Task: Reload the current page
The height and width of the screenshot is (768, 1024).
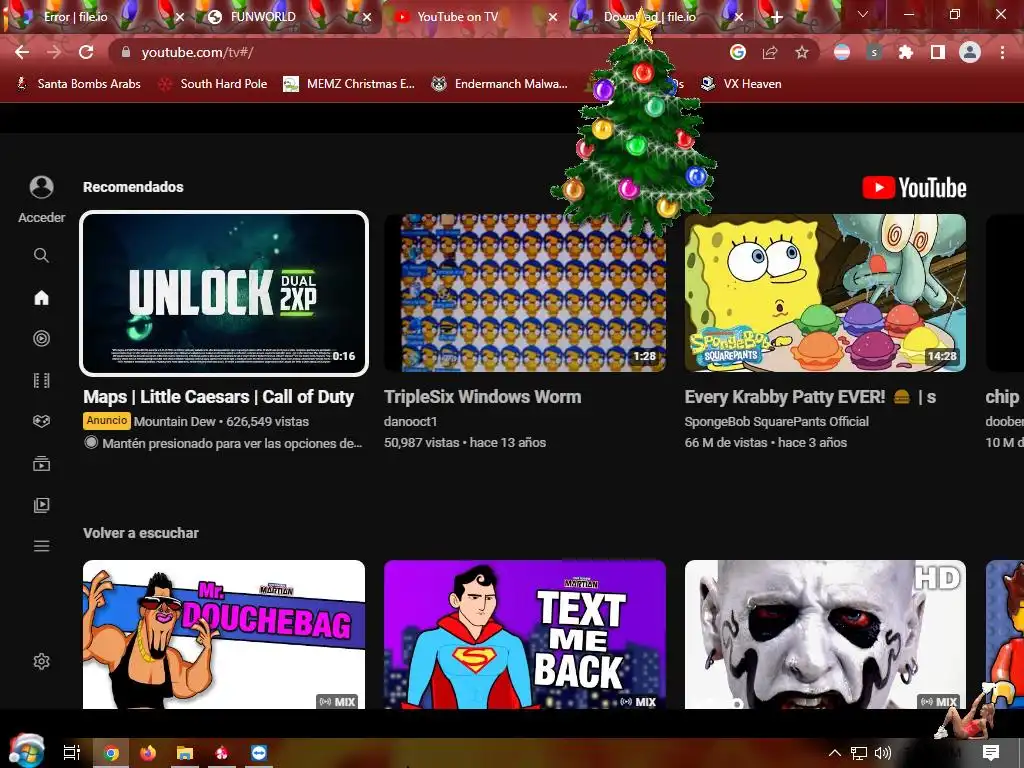Action: 86,52
